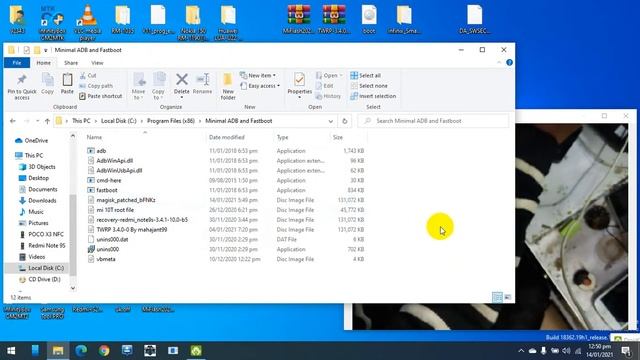Show hidden system tray icons
This screenshot has height=360, width=640.
click(x=521, y=351)
